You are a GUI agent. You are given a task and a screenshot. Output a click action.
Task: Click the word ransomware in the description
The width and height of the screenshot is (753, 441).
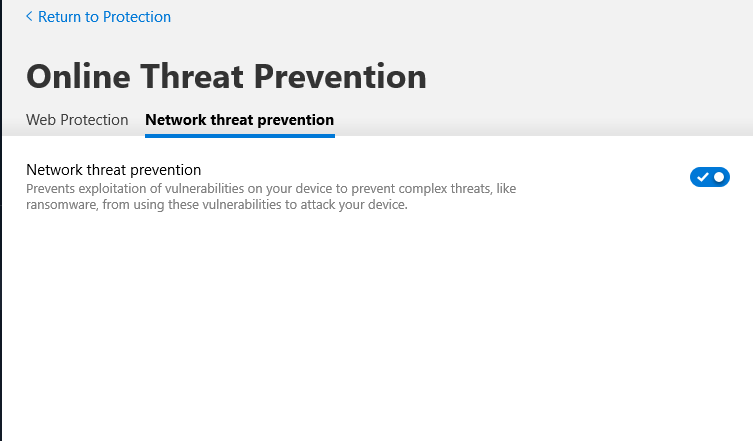pos(60,206)
